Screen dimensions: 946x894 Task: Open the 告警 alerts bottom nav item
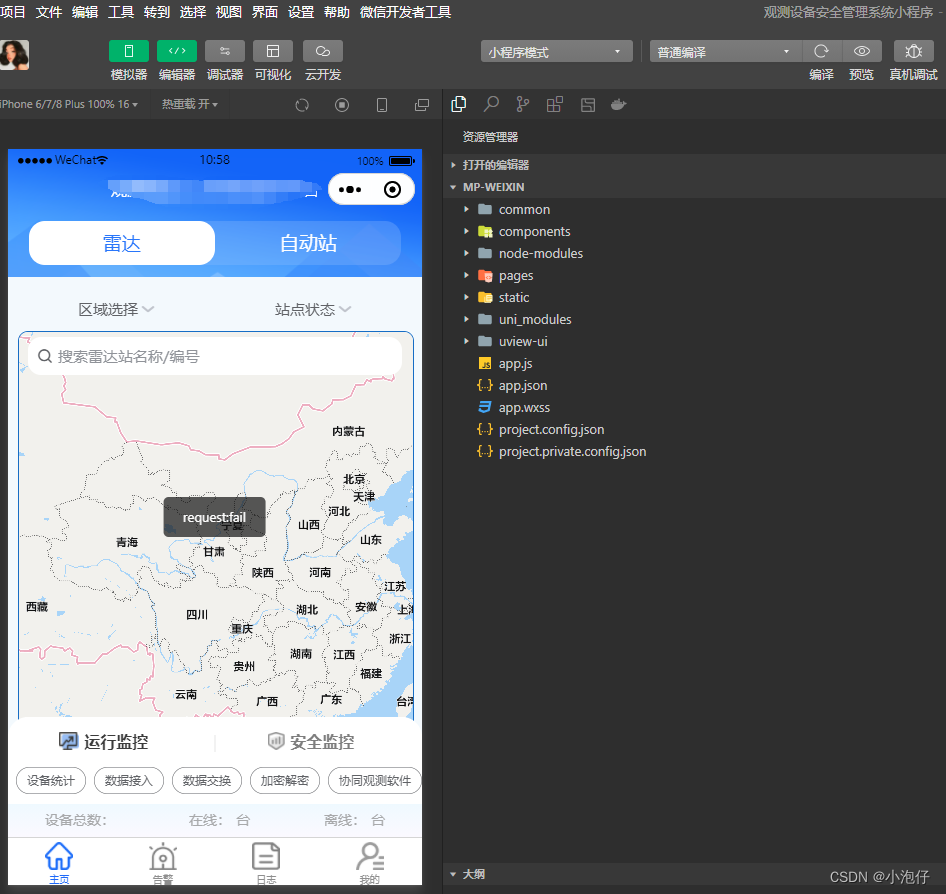161,862
